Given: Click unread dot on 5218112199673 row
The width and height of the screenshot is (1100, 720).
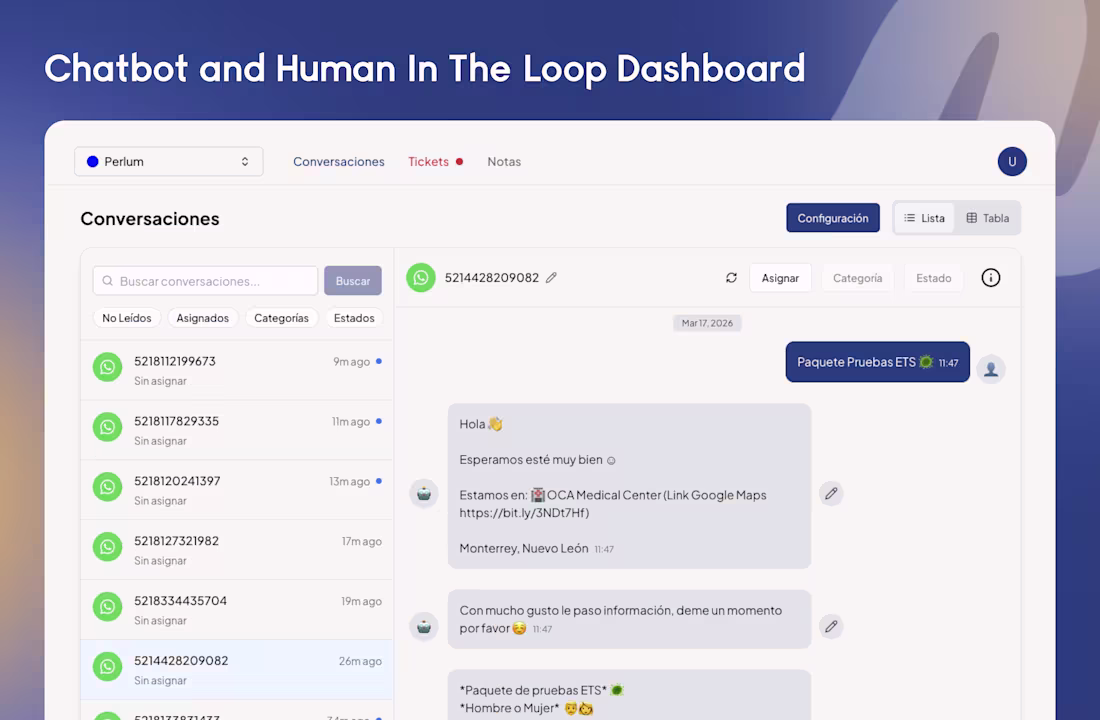Looking at the screenshot, I should [x=379, y=361].
